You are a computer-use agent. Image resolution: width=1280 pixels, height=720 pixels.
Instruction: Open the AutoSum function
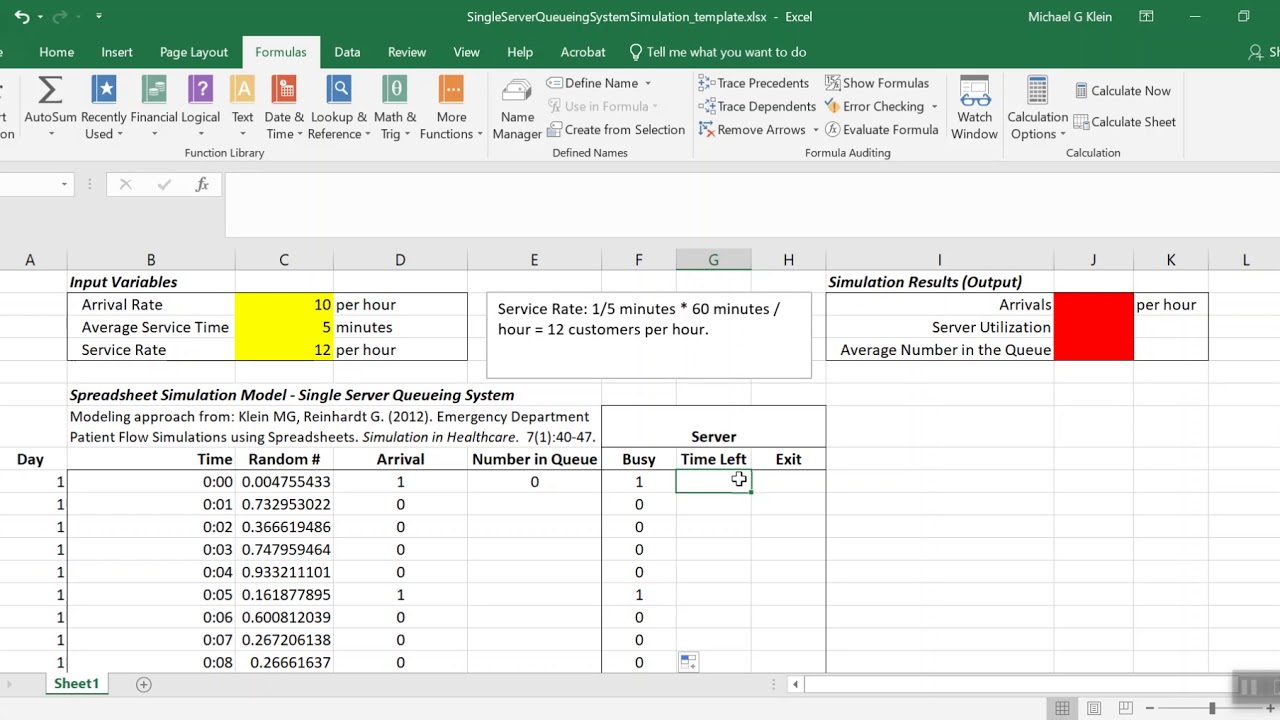[x=50, y=108]
